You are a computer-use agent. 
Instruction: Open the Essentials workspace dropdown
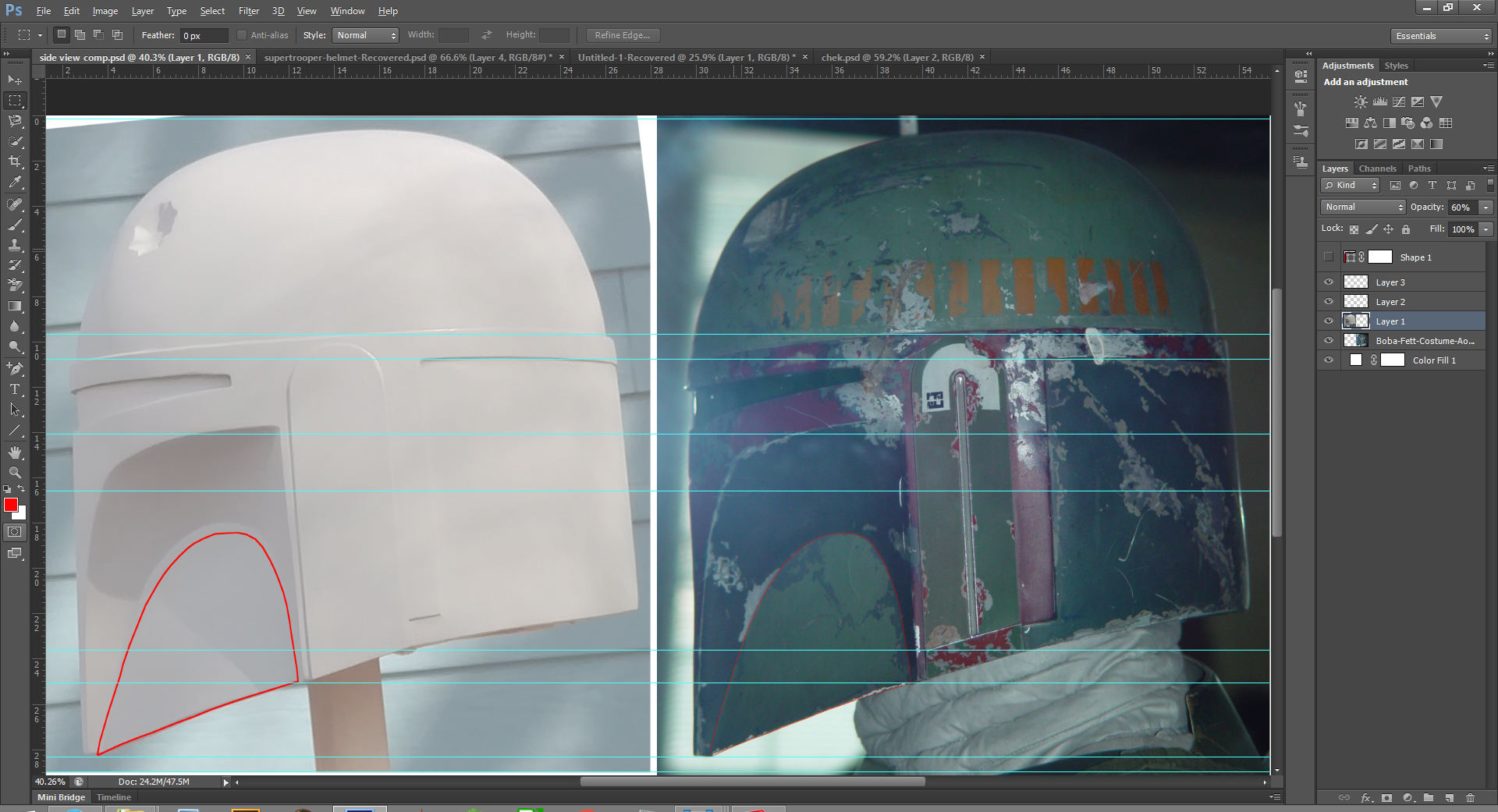pos(1441,36)
